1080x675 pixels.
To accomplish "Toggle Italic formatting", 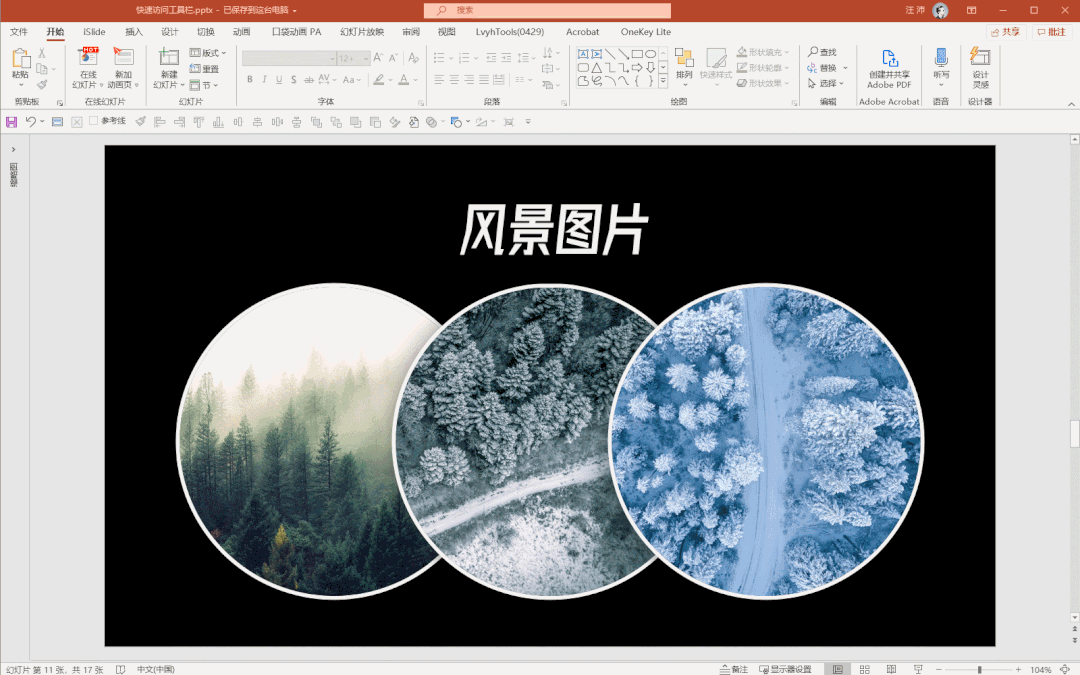I will pyautogui.click(x=264, y=80).
